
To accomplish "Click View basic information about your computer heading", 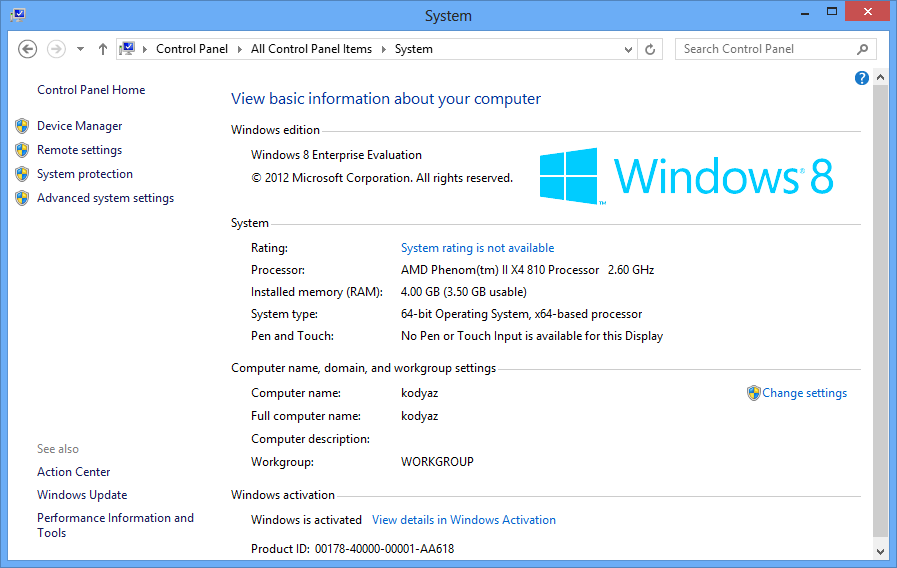I will (386, 98).
